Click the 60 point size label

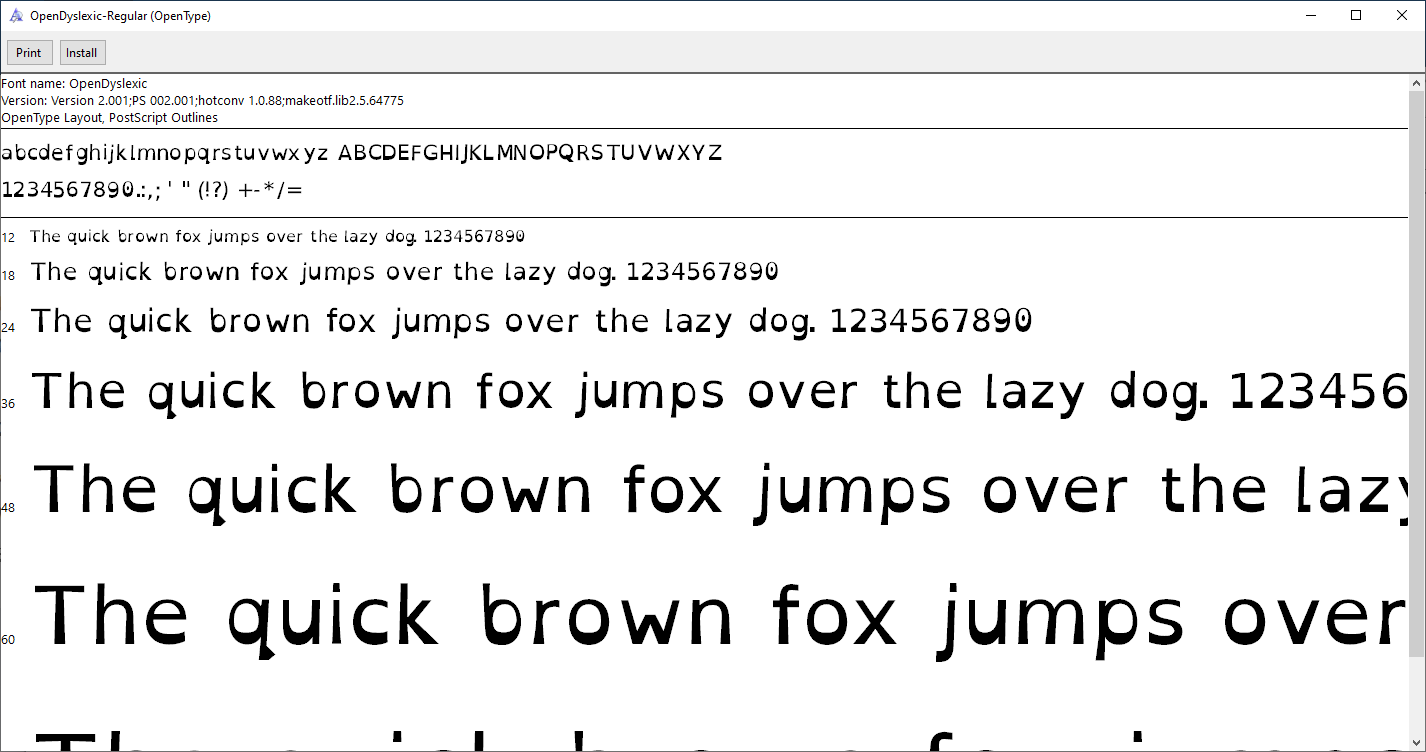8,640
